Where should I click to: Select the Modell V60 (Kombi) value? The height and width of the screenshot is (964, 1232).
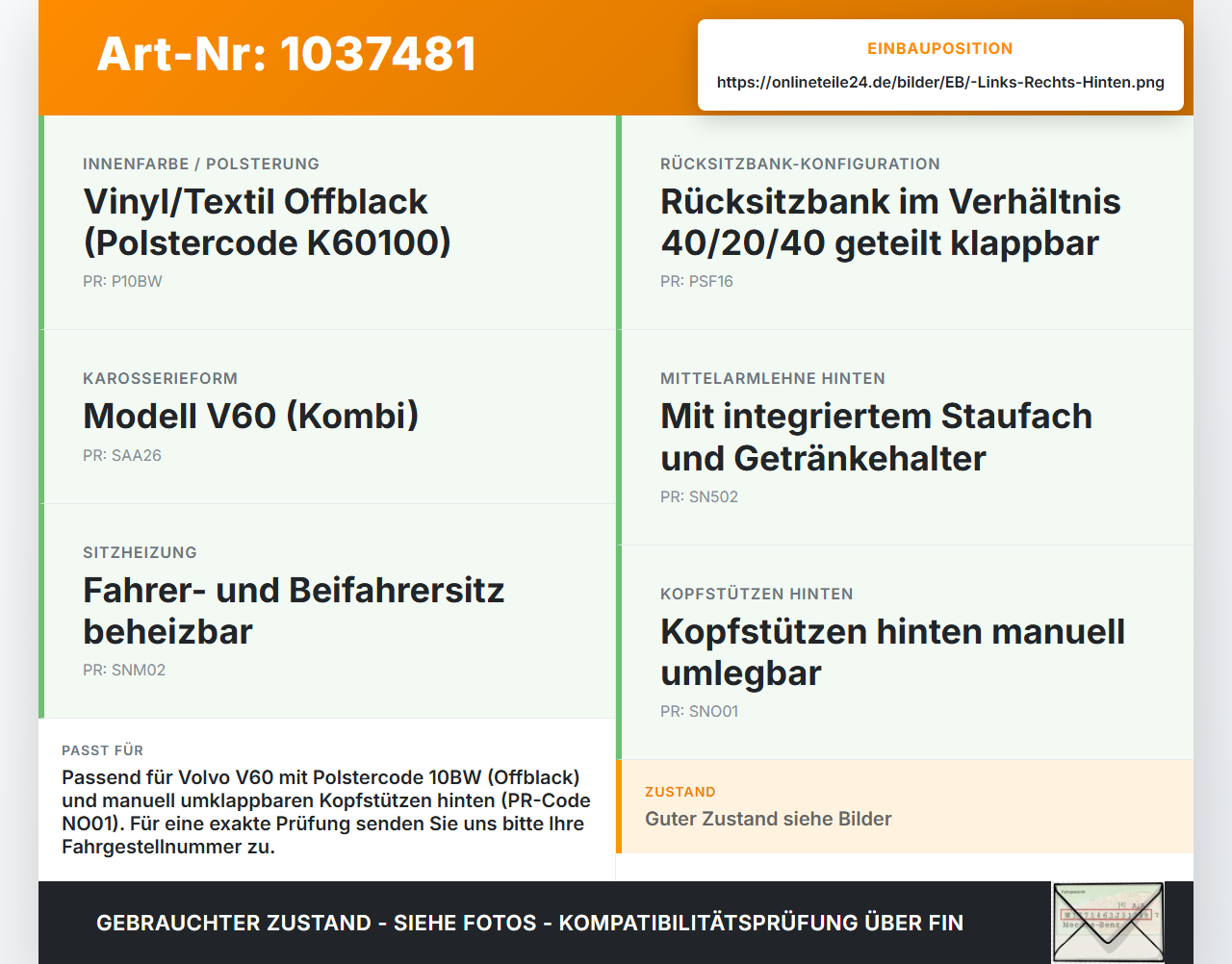tap(250, 416)
